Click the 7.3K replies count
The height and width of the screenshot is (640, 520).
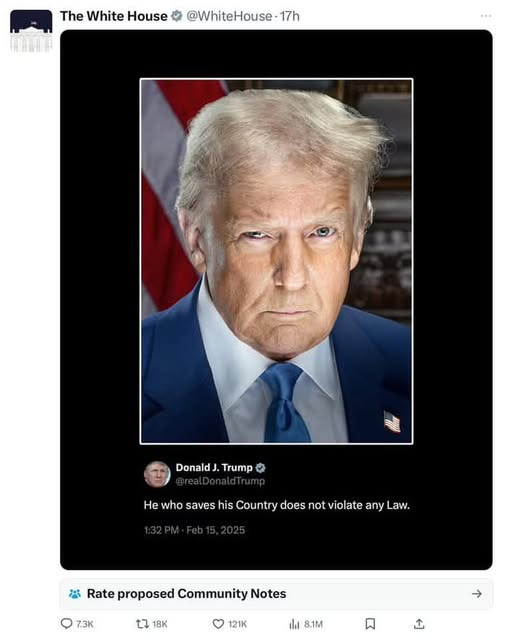coord(85,624)
